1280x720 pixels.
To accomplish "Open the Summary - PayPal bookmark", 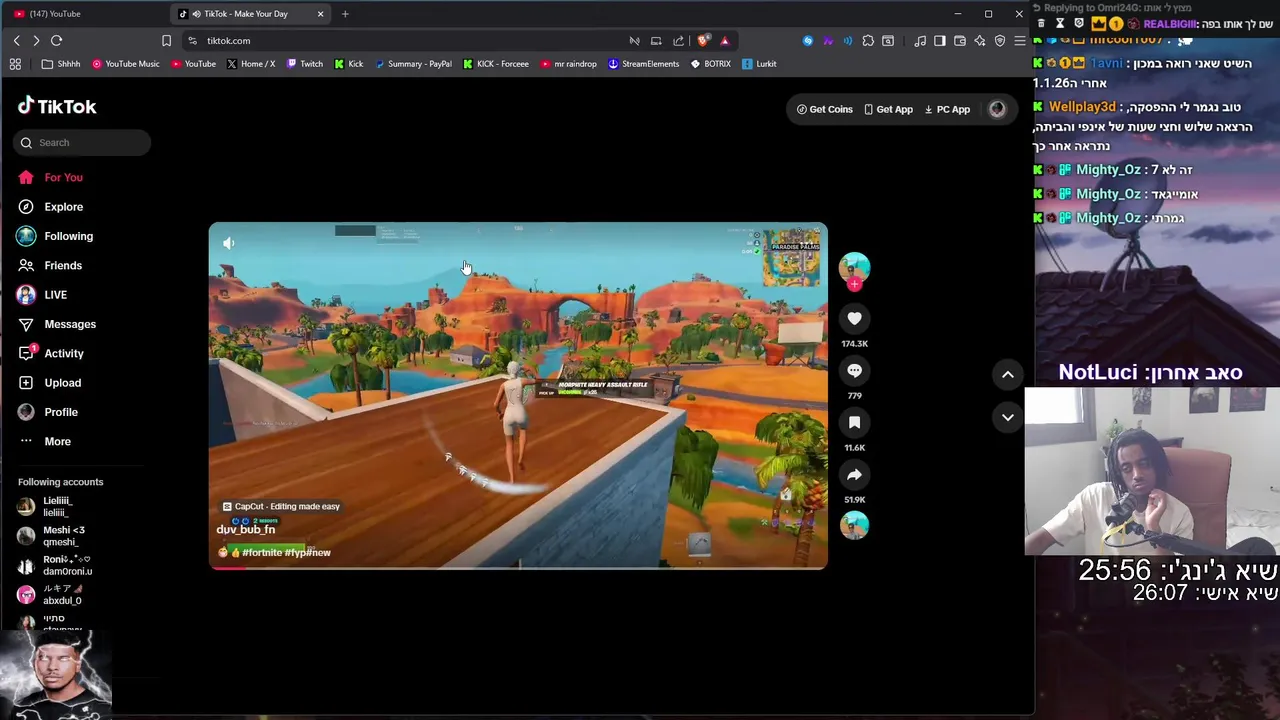I will click(413, 64).
